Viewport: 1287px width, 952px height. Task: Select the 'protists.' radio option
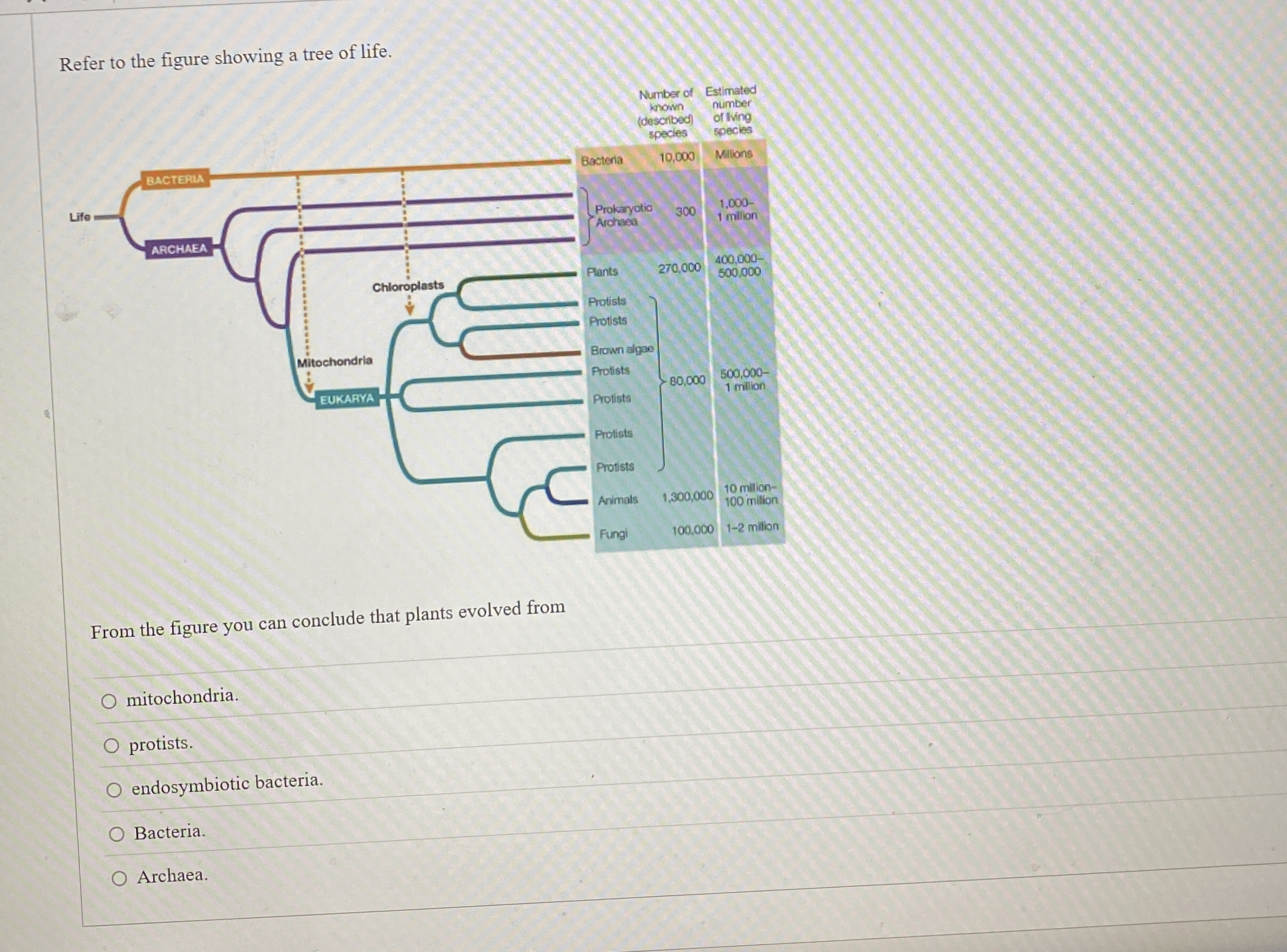point(111,746)
